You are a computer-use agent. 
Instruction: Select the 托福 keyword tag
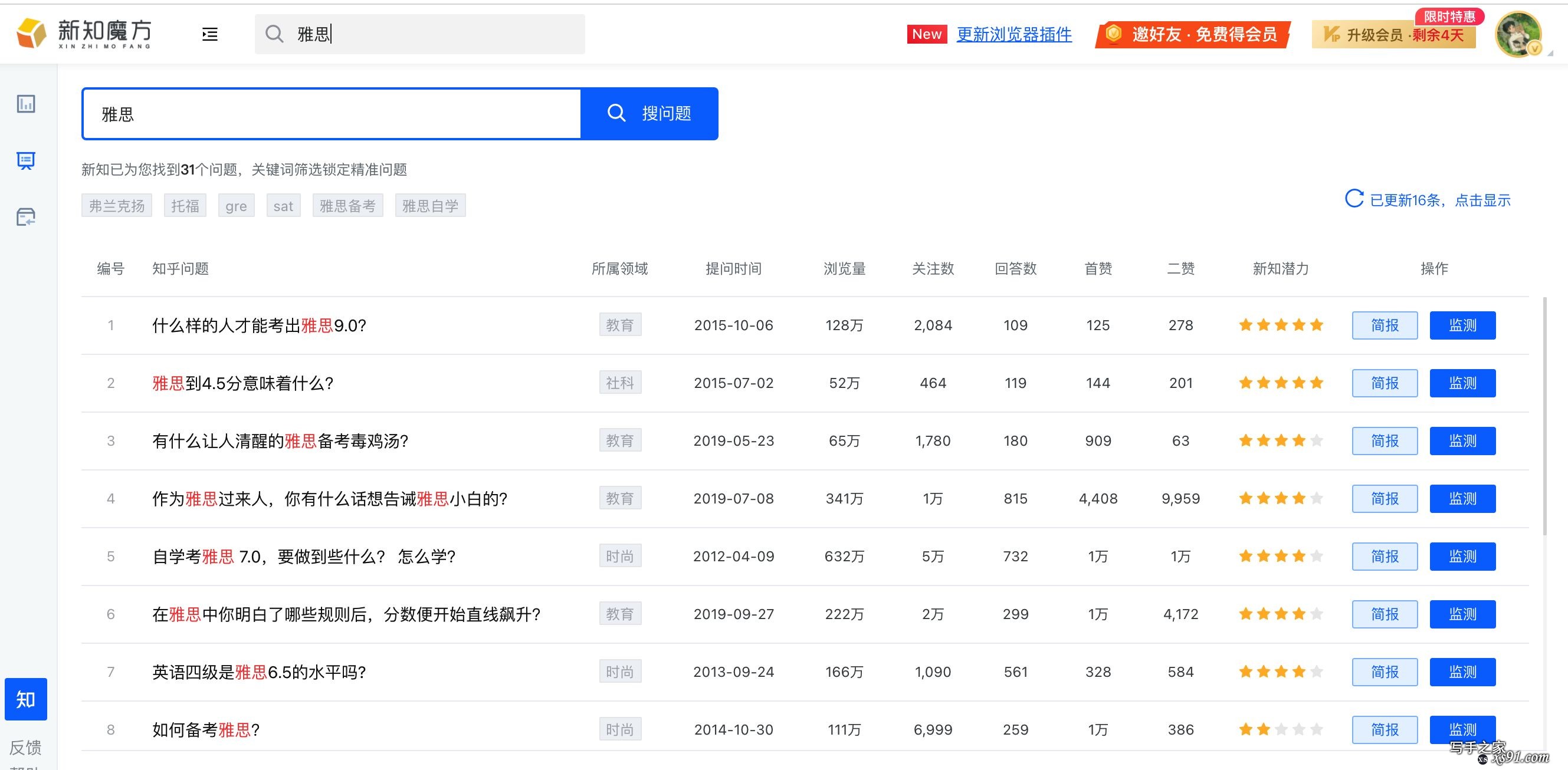coord(185,206)
